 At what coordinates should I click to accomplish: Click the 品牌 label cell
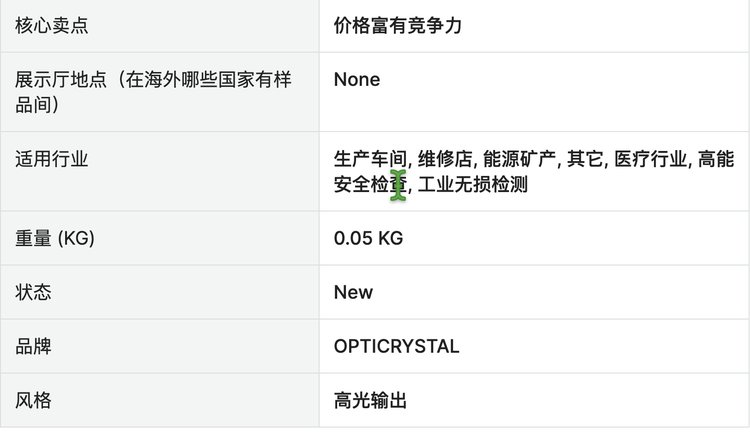[x=33, y=347]
